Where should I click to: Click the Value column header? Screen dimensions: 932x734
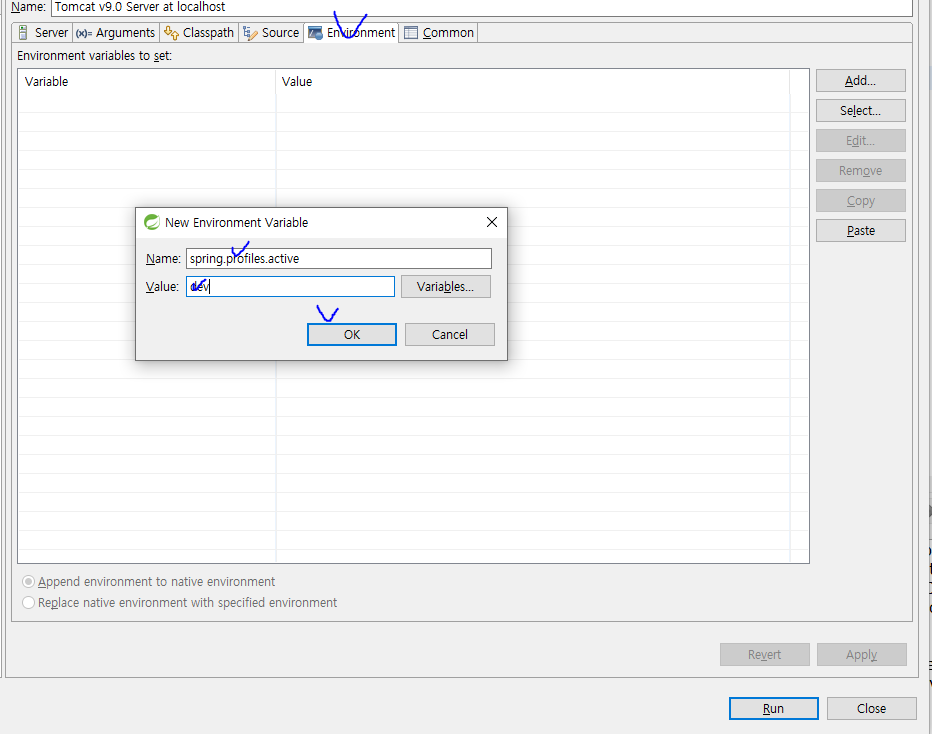point(533,81)
